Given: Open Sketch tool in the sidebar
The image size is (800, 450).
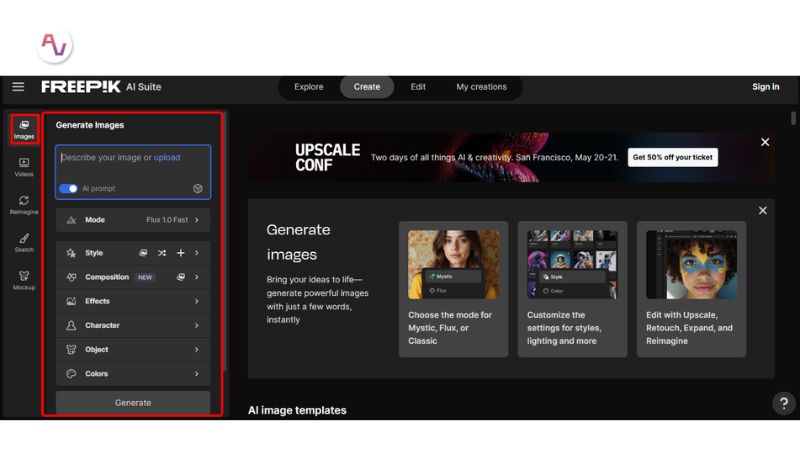Looking at the screenshot, I should (24, 243).
